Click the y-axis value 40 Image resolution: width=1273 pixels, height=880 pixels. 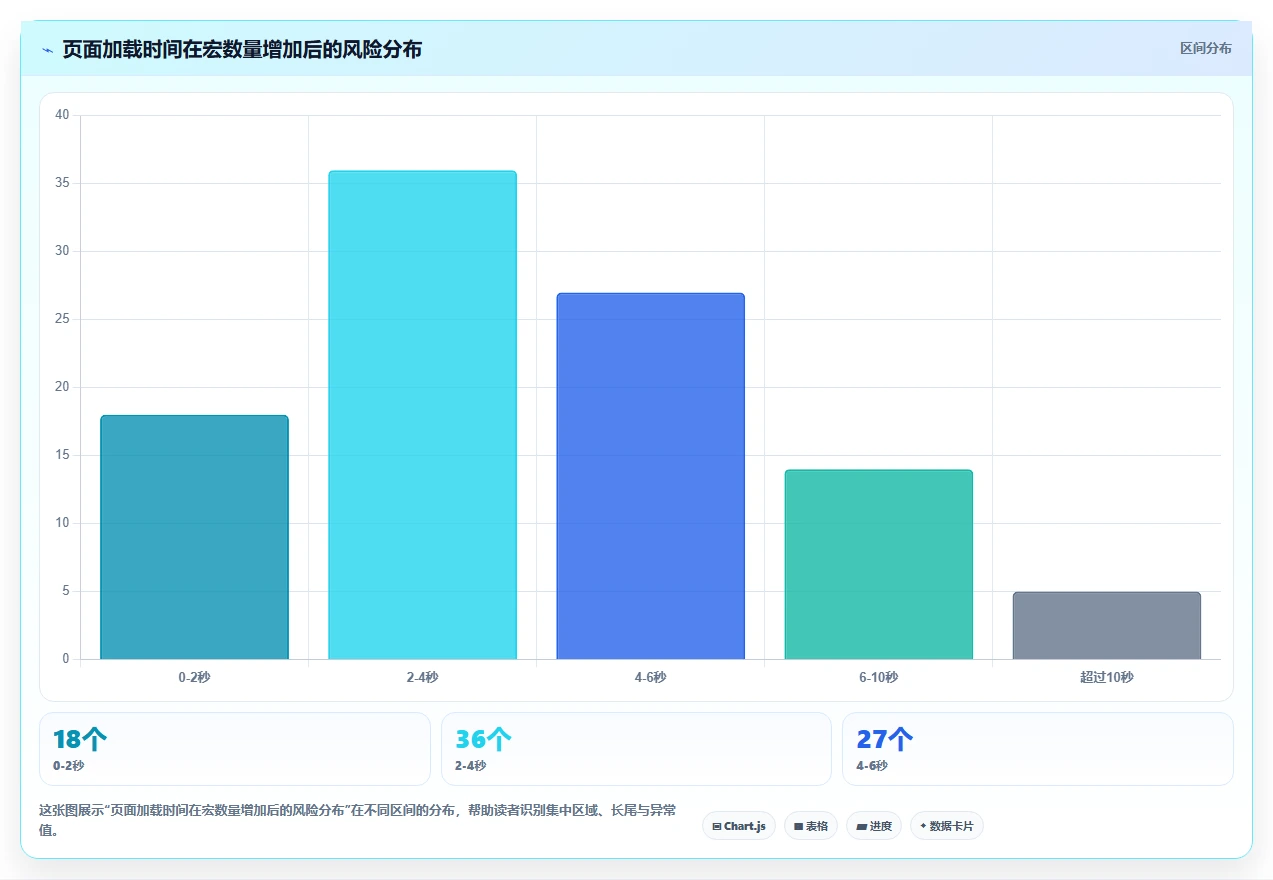(62, 115)
